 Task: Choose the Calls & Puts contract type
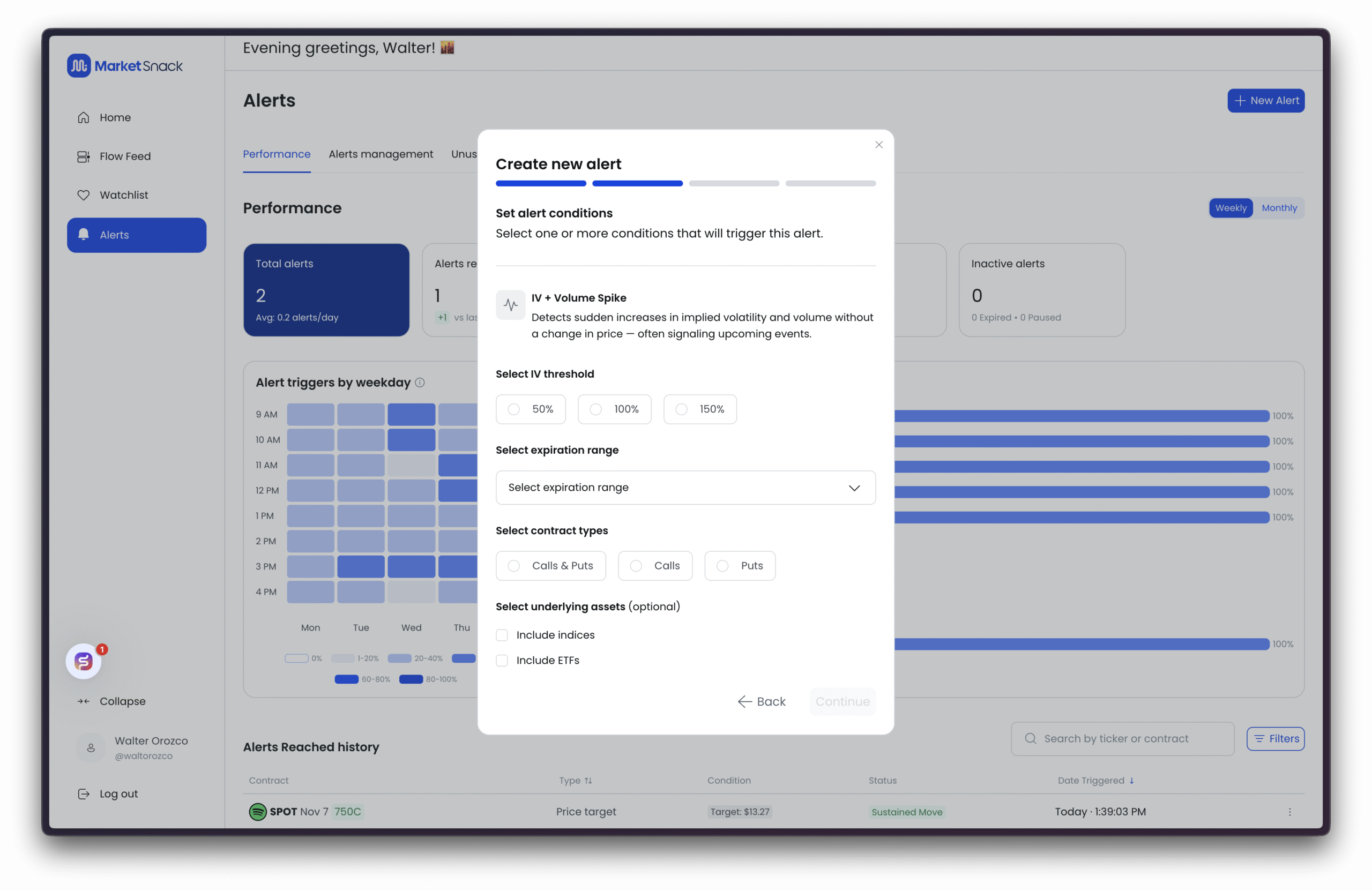pyautogui.click(x=513, y=566)
